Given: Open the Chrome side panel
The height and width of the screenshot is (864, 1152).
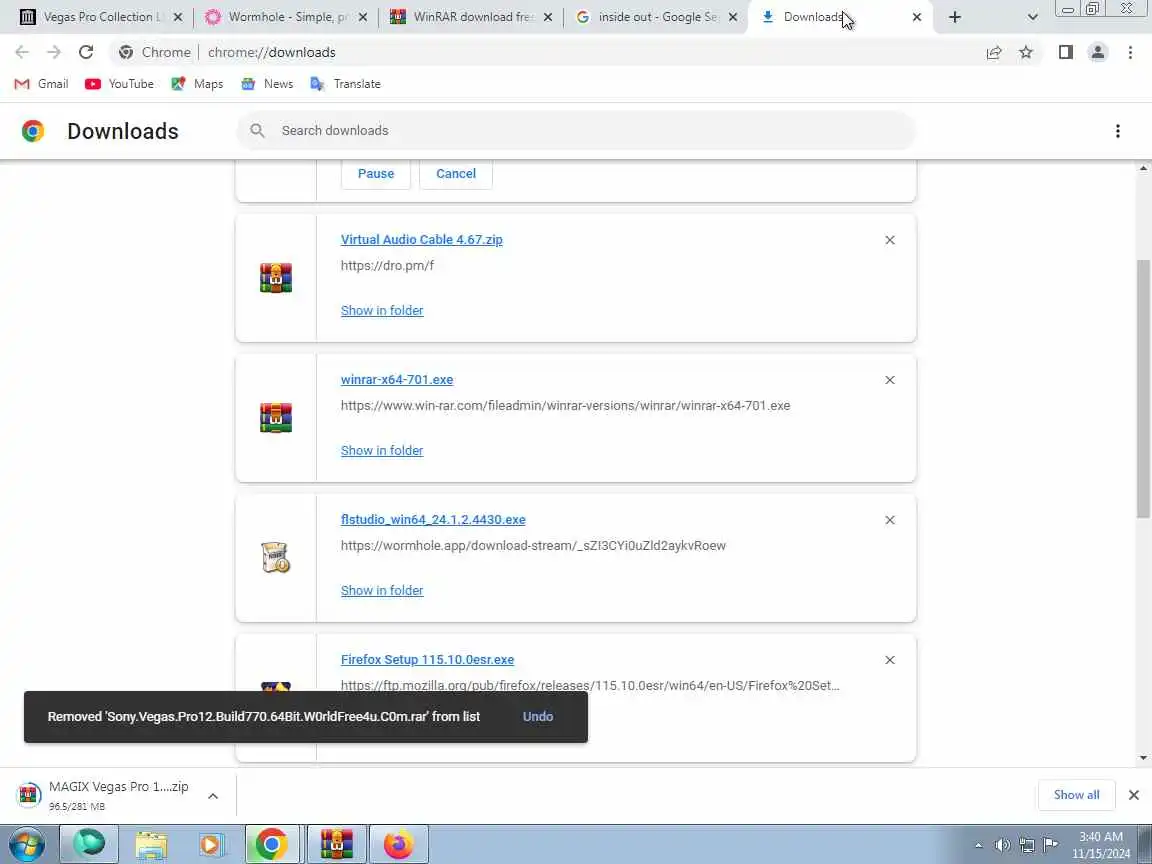Looking at the screenshot, I should click(1065, 52).
